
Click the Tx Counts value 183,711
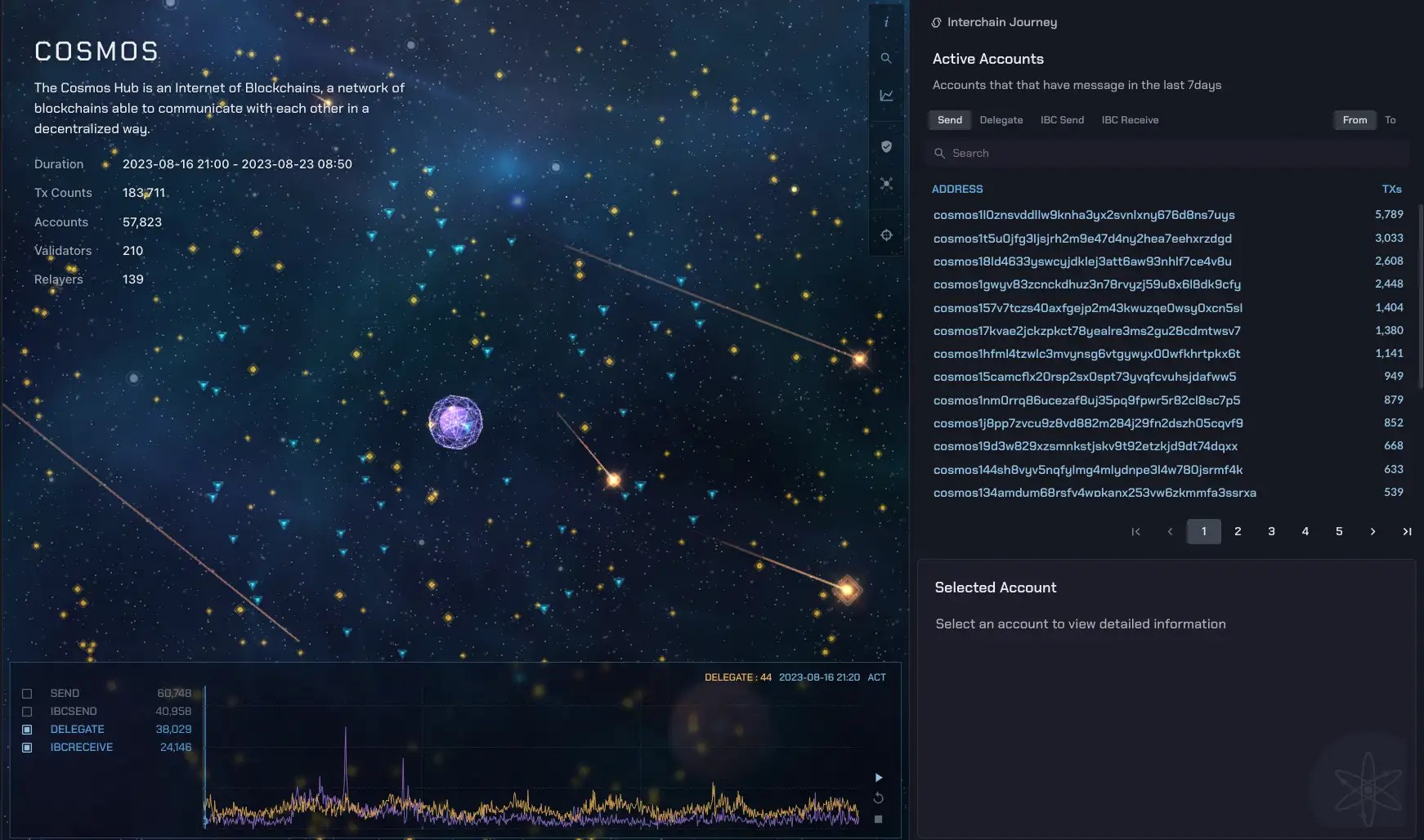[144, 193]
